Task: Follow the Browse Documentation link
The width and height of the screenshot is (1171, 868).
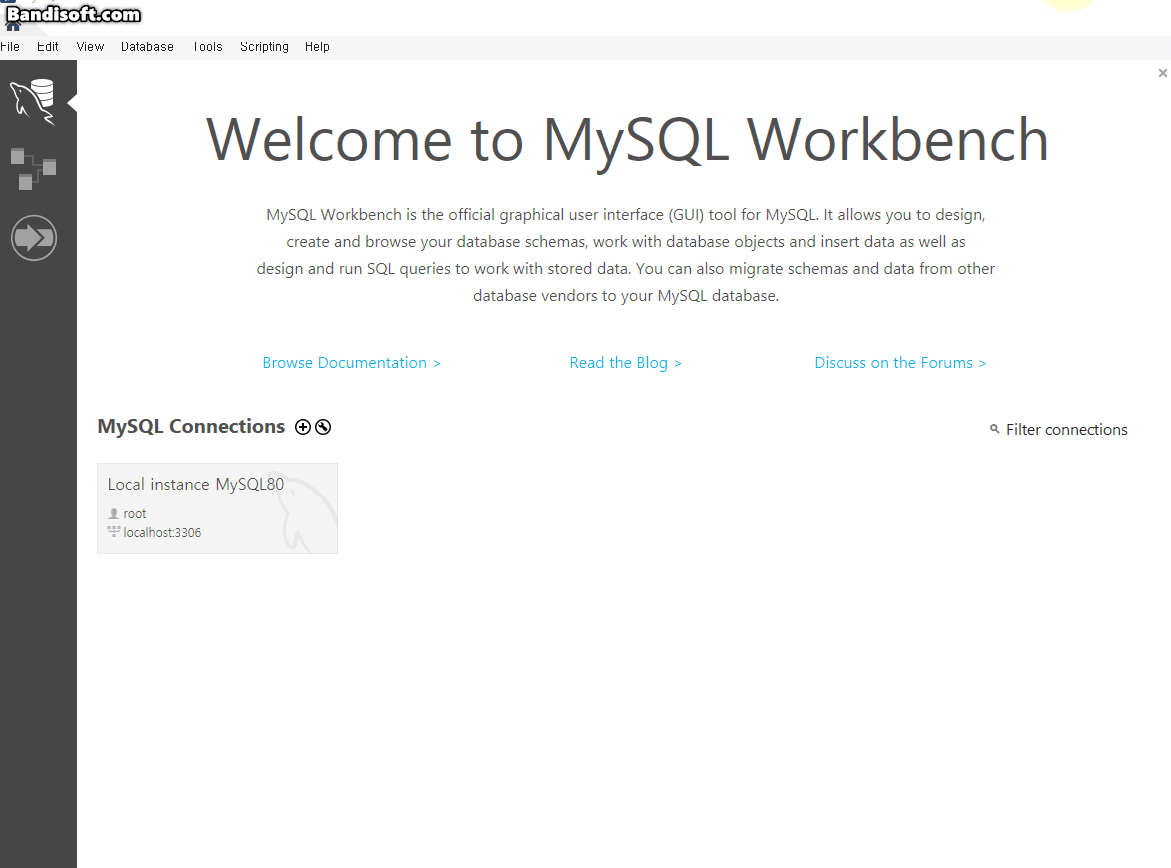Action: point(352,363)
